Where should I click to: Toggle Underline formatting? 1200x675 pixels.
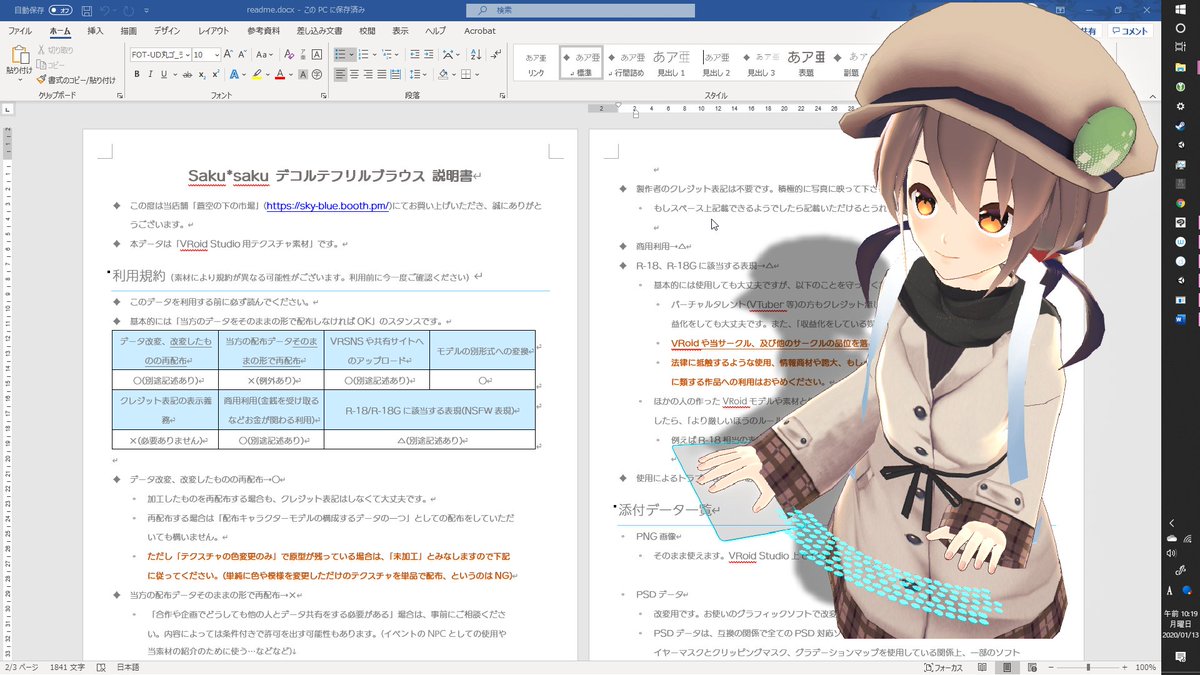point(163,75)
